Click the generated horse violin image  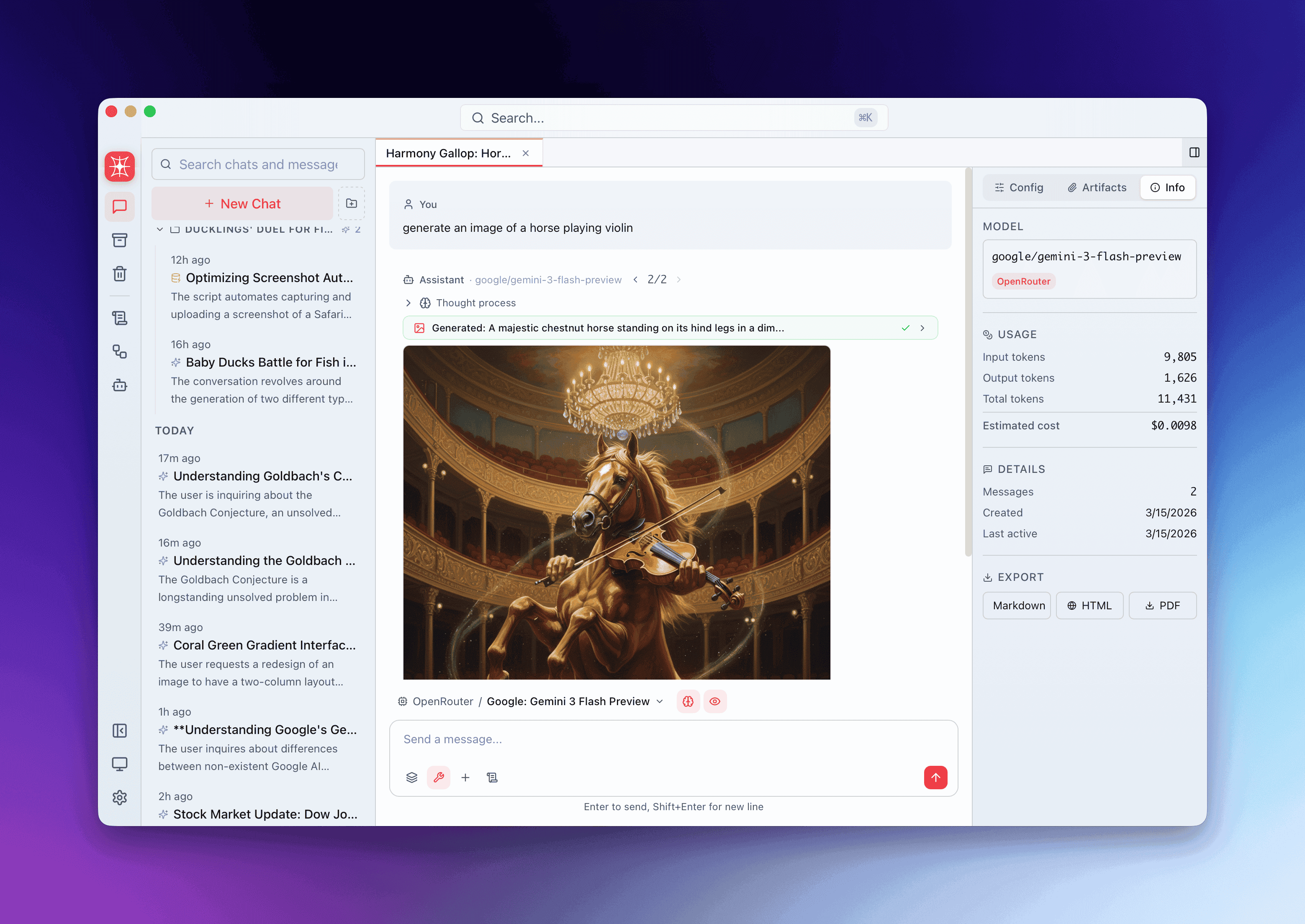616,512
